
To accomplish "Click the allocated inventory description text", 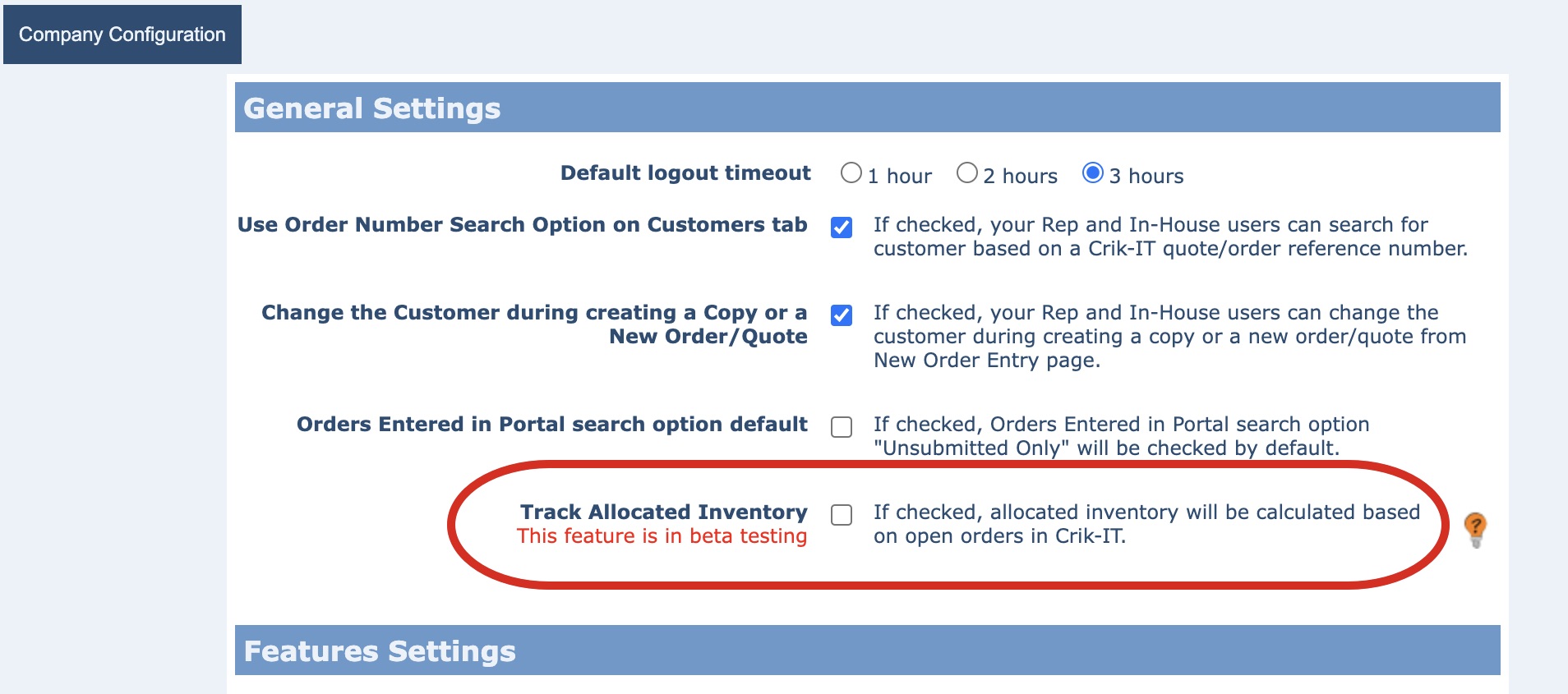I will pos(1146,524).
